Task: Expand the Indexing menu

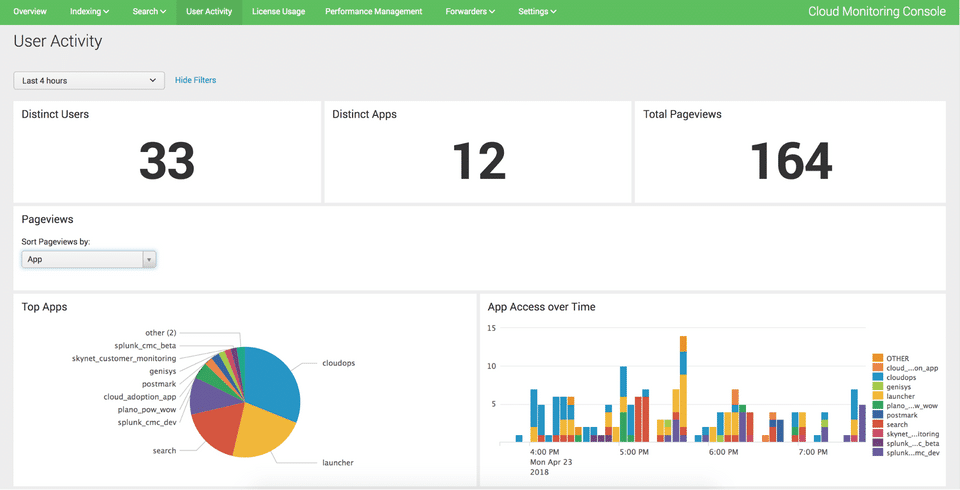Action: pos(90,12)
